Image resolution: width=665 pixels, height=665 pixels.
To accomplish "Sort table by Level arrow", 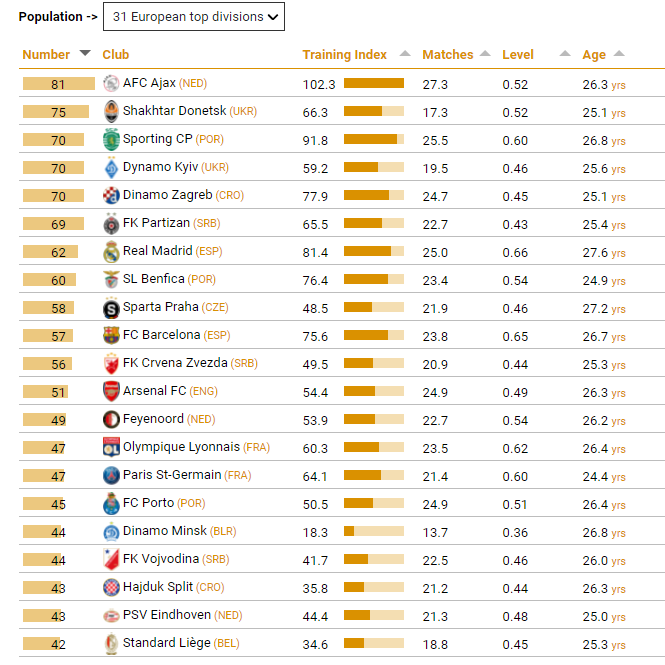I will tap(565, 54).
